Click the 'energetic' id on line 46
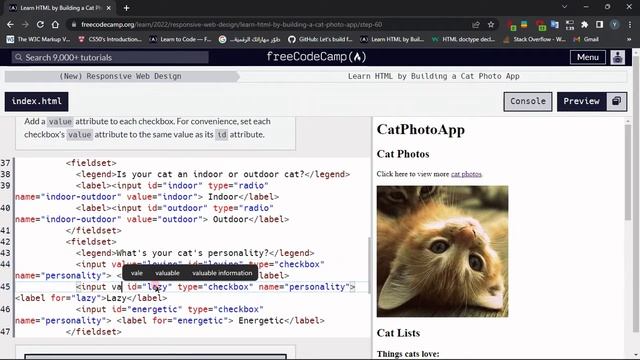This screenshot has width=640, height=360. tap(154, 309)
